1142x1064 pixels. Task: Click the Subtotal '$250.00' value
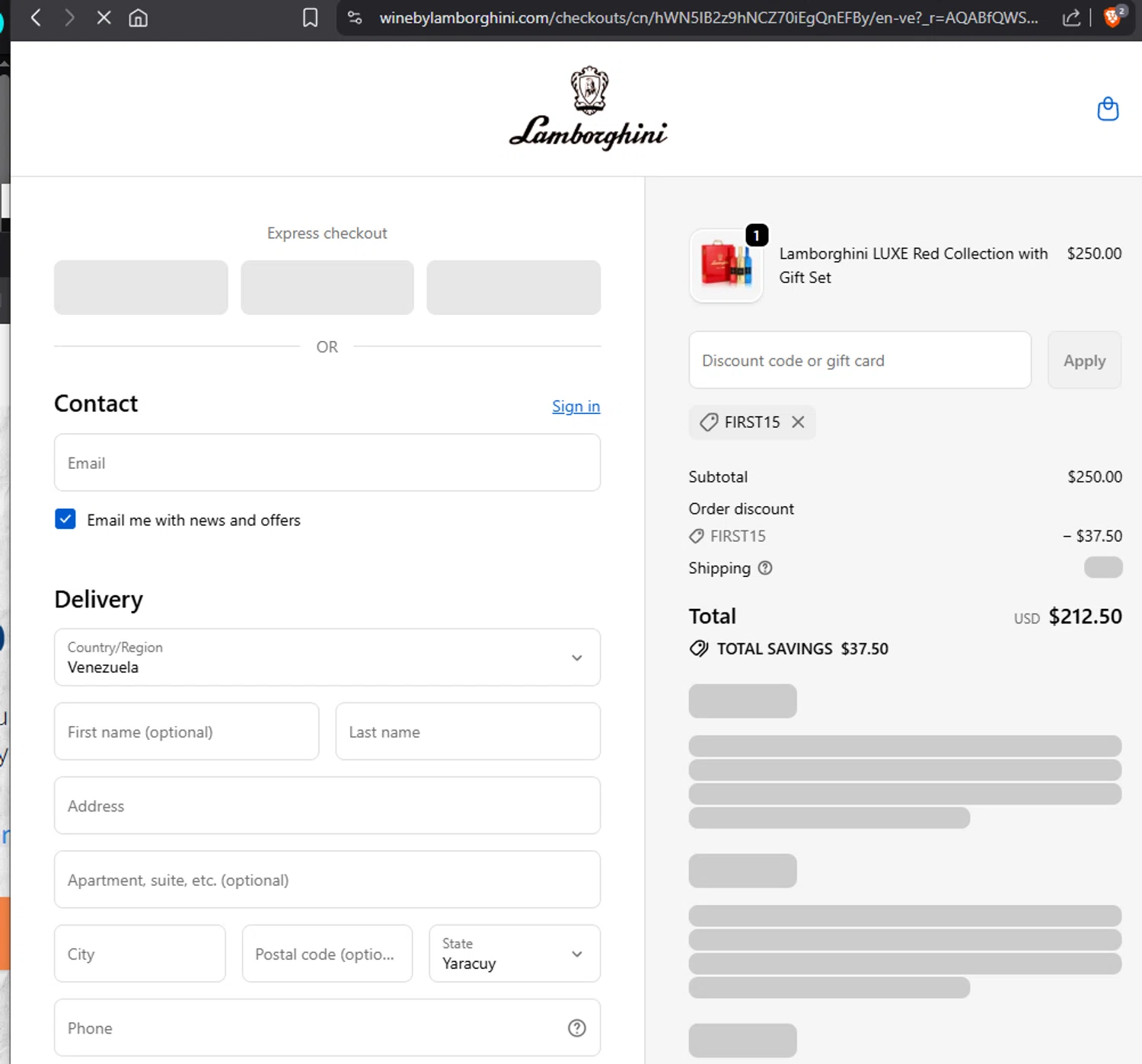pos(1095,476)
